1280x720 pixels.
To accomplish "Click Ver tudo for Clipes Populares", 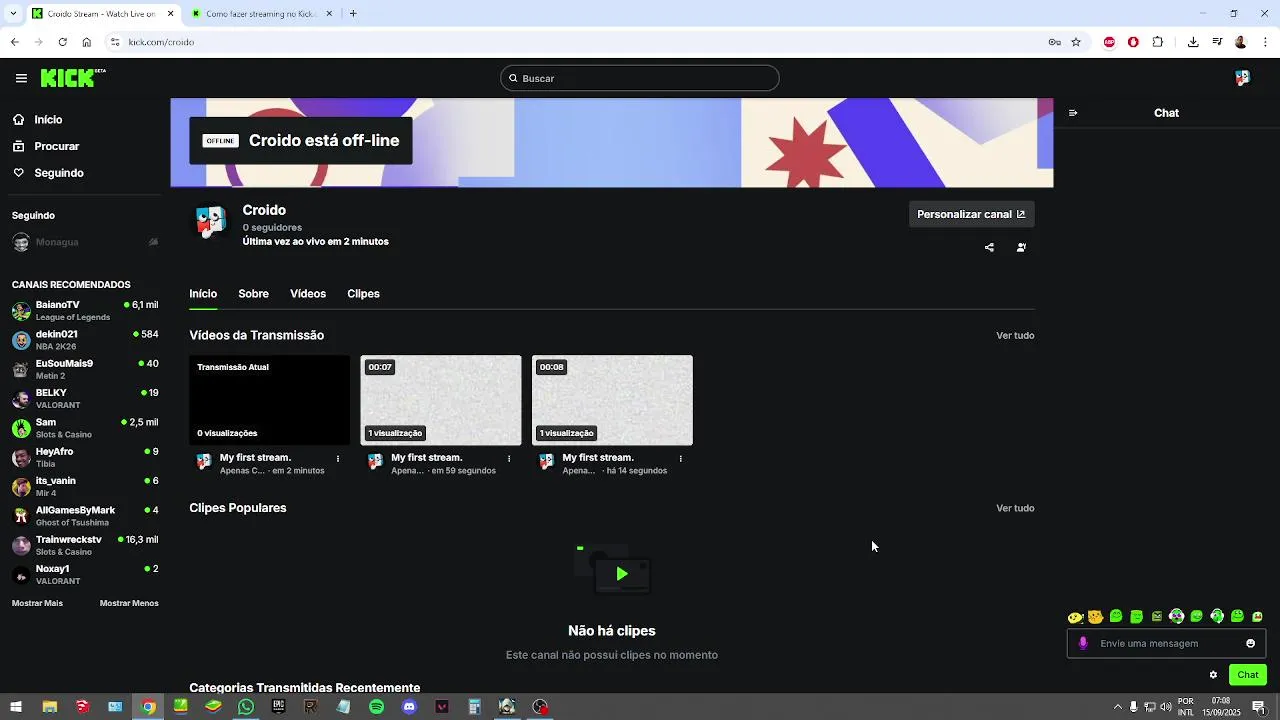I will [x=1015, y=508].
